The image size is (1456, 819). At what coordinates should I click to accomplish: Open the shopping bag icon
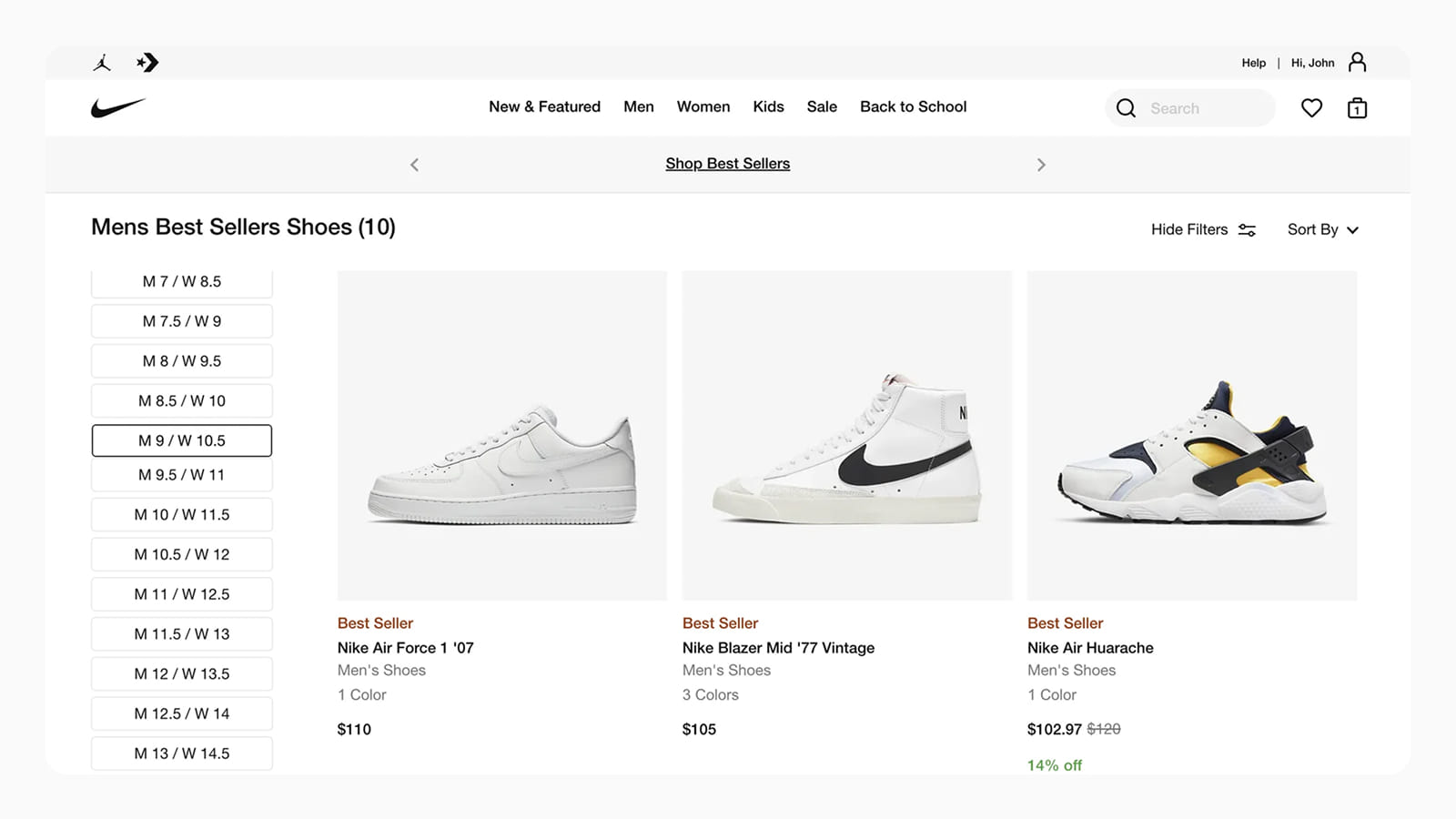pos(1357,108)
